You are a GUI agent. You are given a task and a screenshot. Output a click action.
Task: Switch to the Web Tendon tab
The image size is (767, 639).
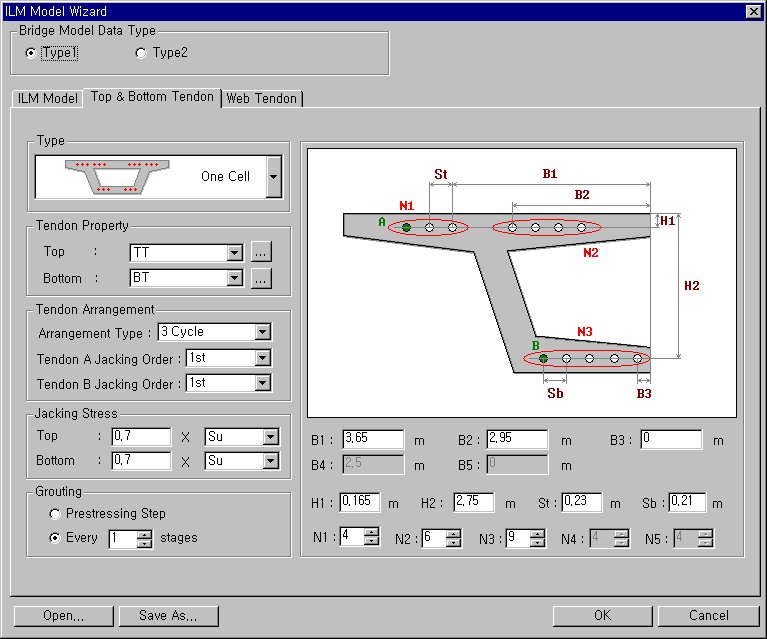pyautogui.click(x=261, y=98)
